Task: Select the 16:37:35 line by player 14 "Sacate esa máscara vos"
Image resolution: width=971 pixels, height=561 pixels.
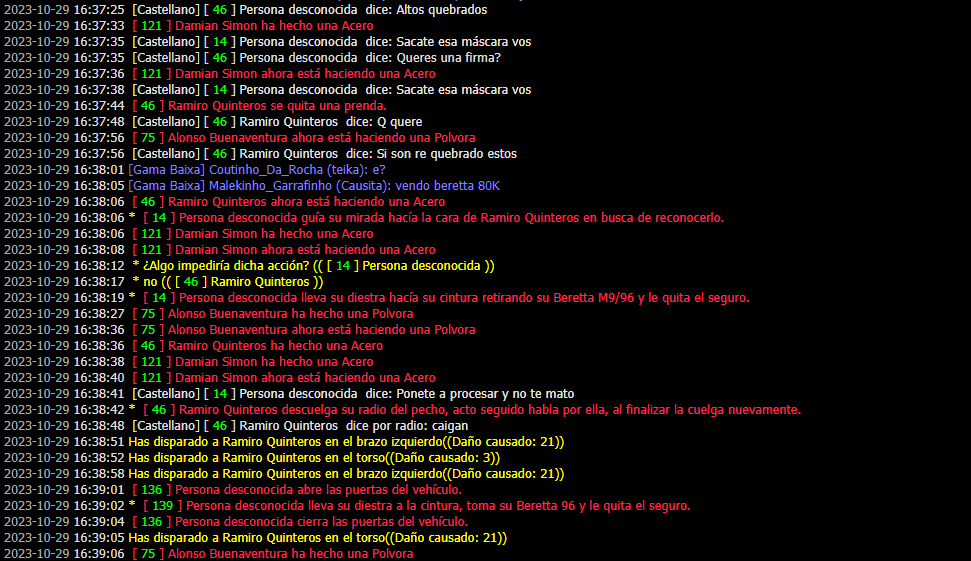Action: [268, 42]
